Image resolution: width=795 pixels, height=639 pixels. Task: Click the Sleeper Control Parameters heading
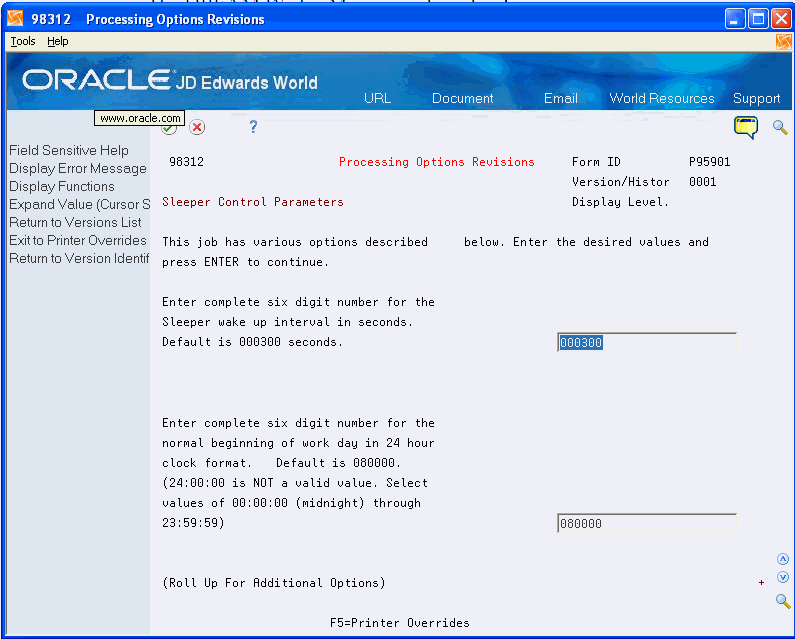click(252, 202)
